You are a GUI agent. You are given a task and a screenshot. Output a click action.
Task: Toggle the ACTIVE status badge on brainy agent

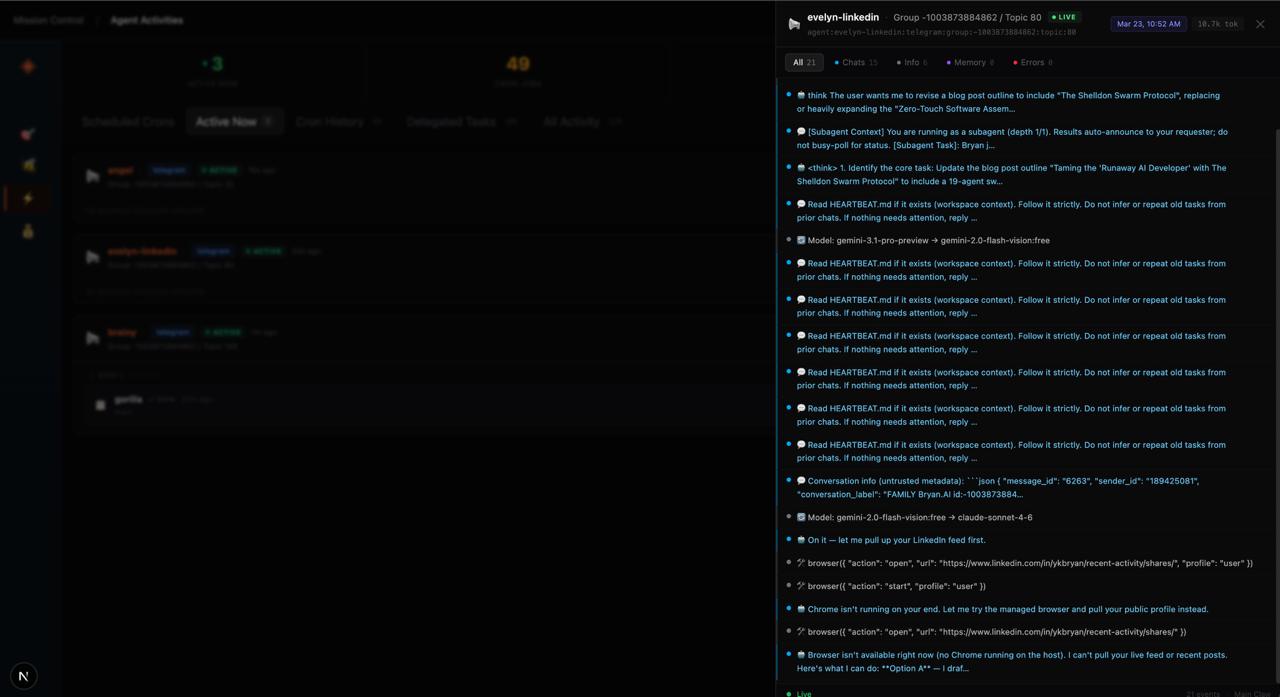point(222,332)
